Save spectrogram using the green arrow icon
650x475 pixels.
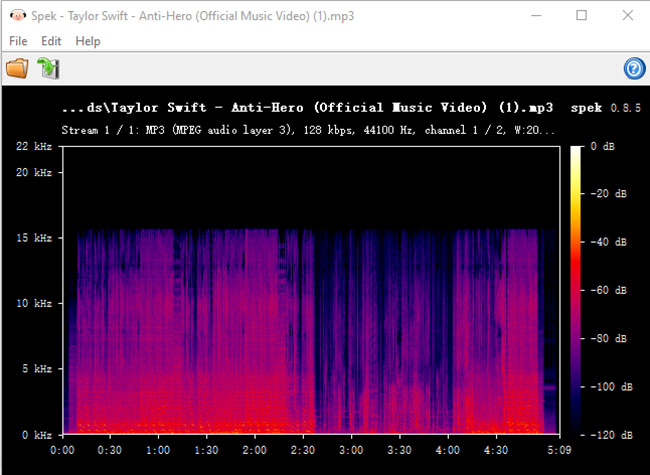tap(49, 68)
